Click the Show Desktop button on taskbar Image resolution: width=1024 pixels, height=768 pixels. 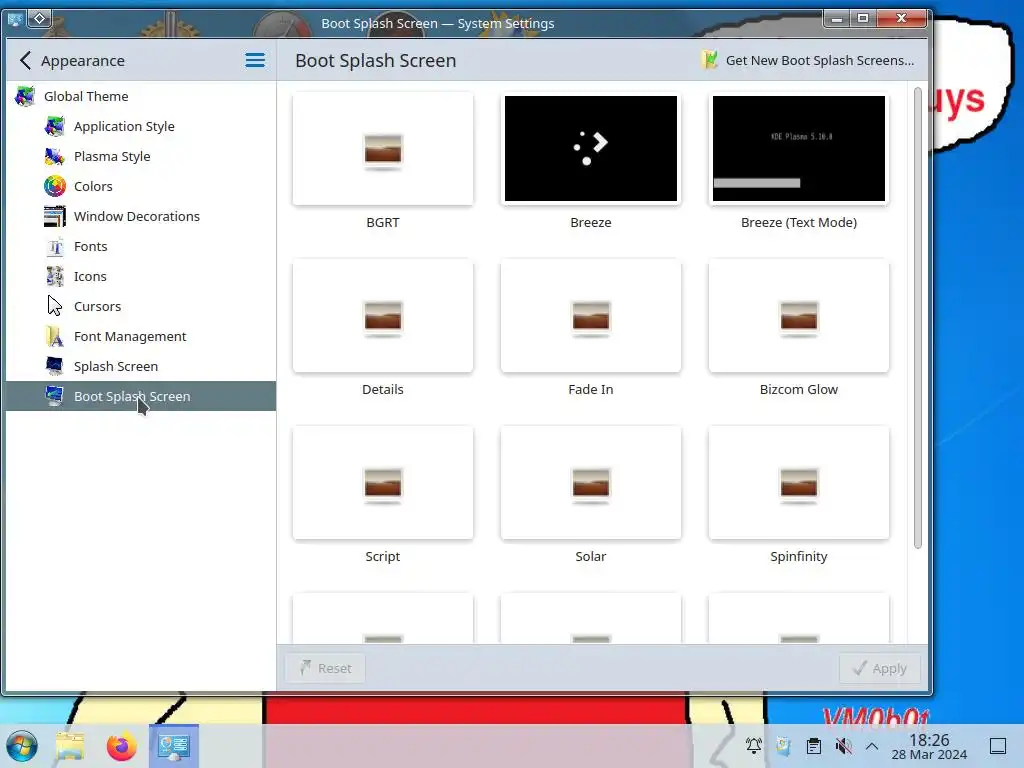[x=998, y=746]
